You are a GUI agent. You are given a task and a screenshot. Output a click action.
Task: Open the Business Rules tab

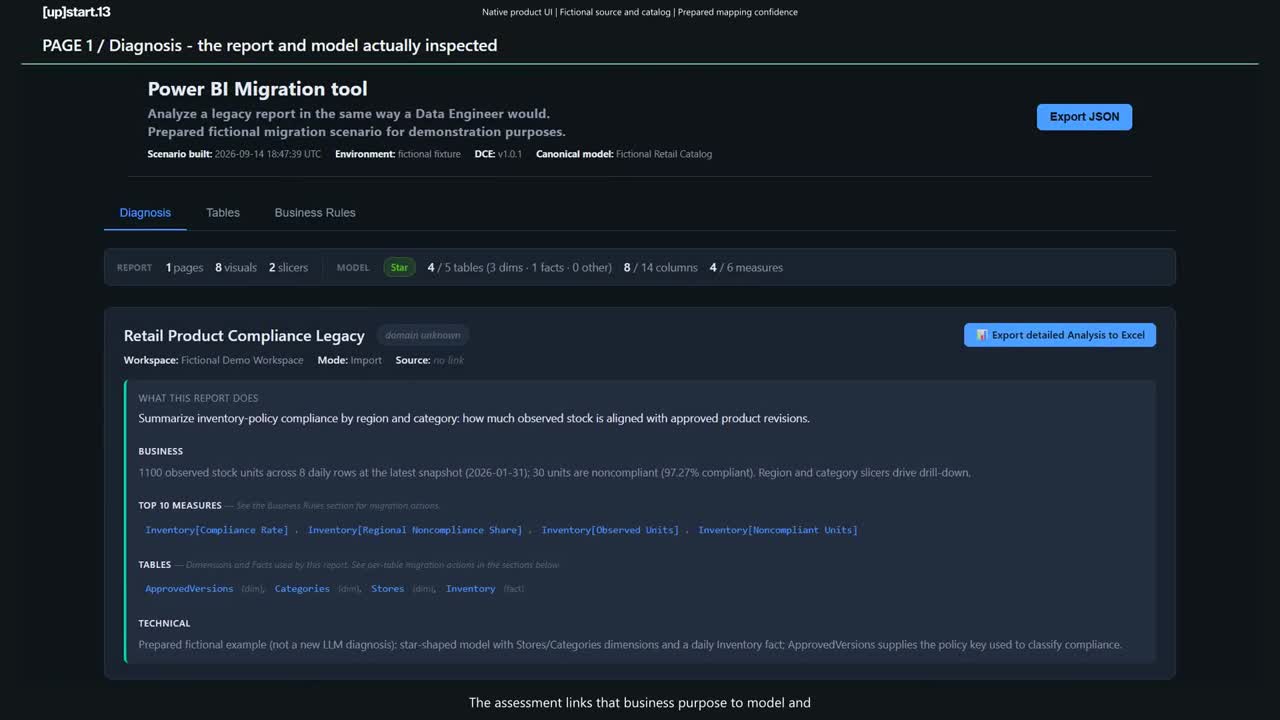point(315,213)
